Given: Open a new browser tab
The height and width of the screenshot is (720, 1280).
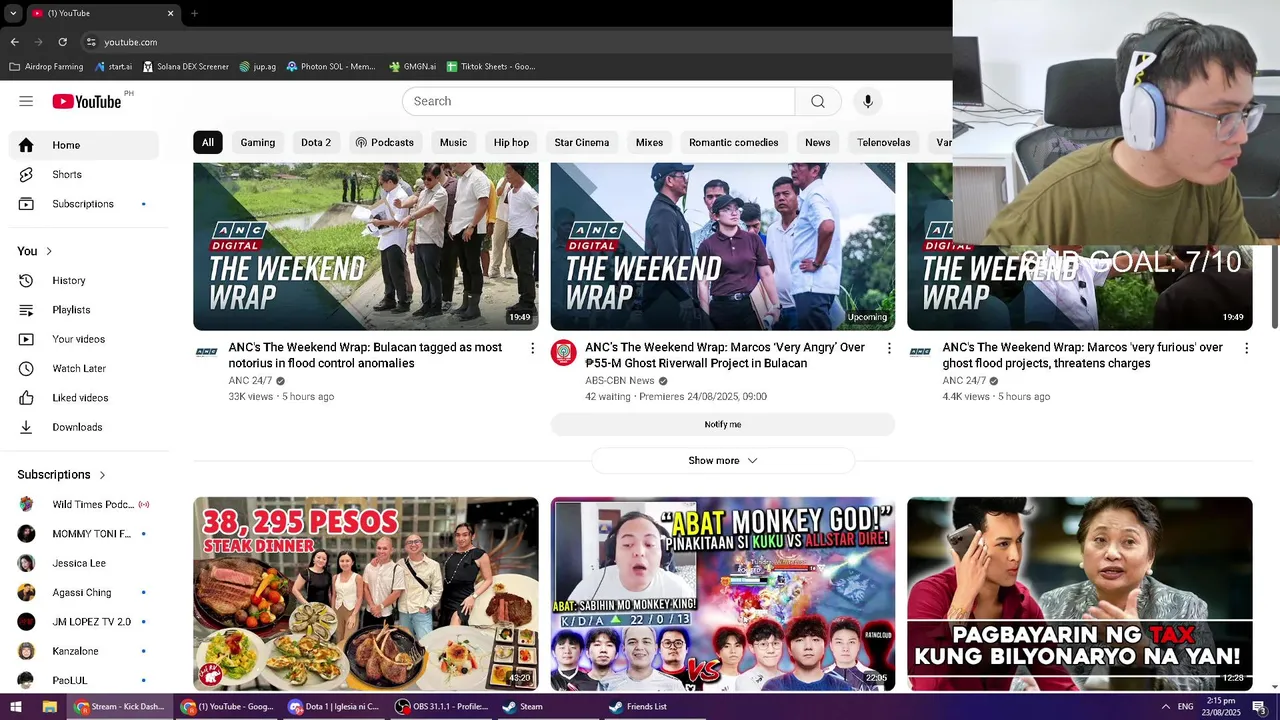Looking at the screenshot, I should [194, 13].
